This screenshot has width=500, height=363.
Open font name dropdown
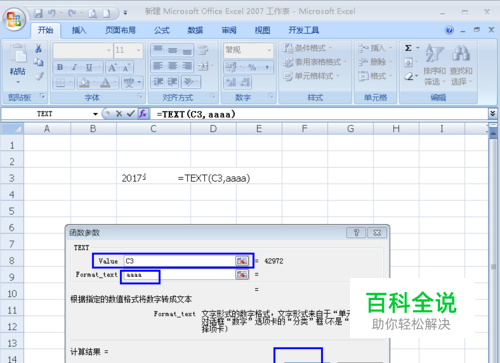click(109, 50)
